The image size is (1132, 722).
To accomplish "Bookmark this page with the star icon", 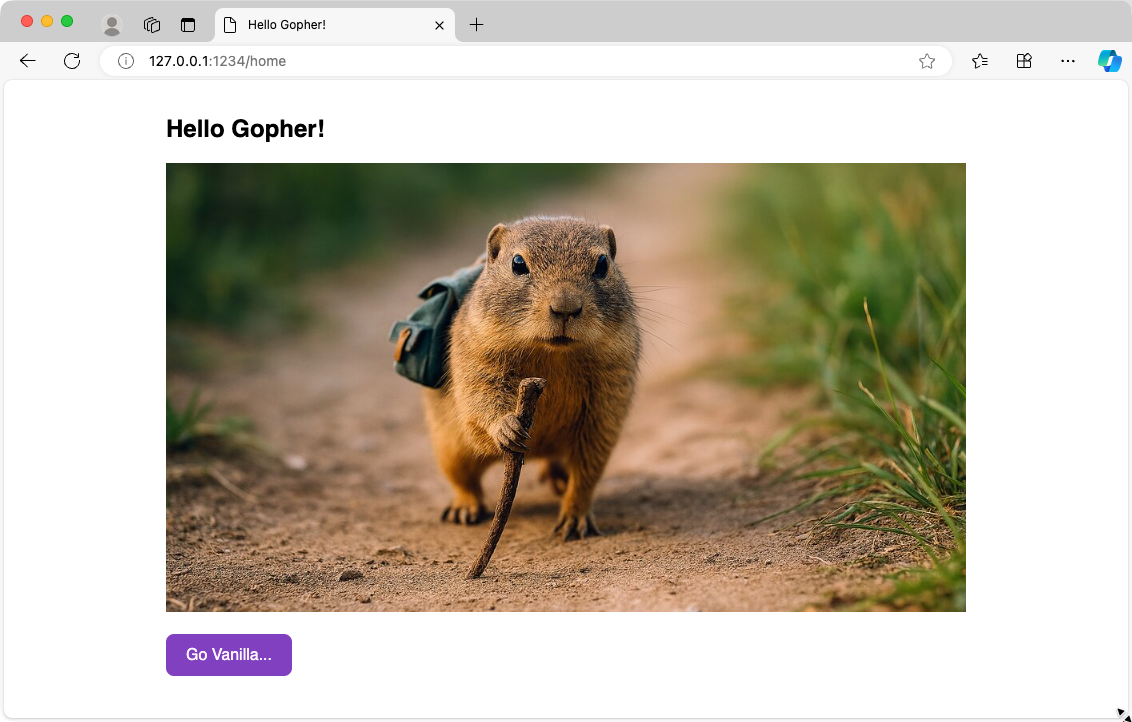I will pyautogui.click(x=927, y=61).
